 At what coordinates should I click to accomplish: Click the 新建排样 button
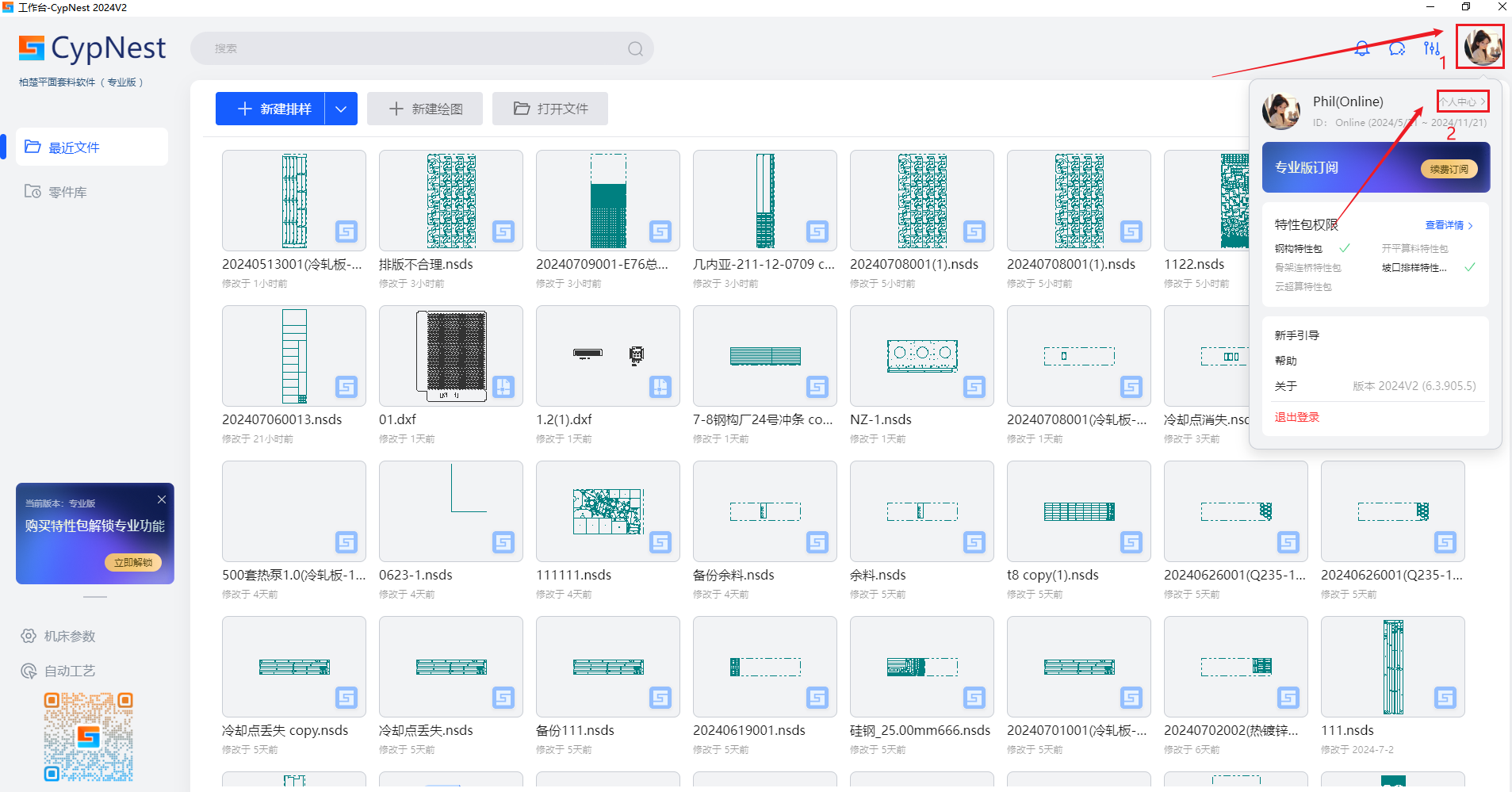click(270, 109)
